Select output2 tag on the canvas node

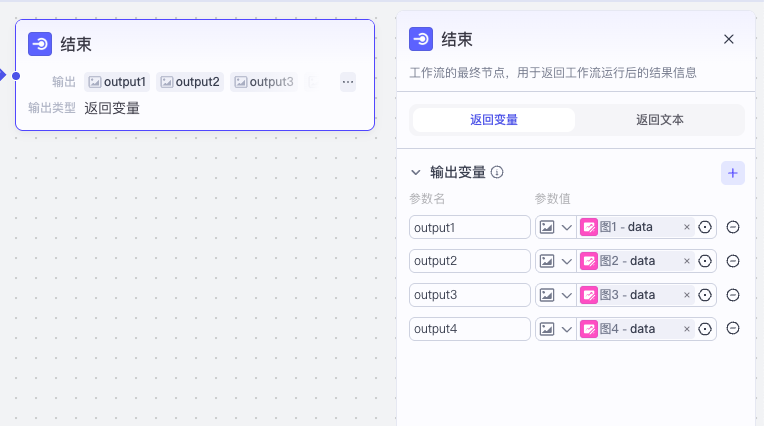190,82
